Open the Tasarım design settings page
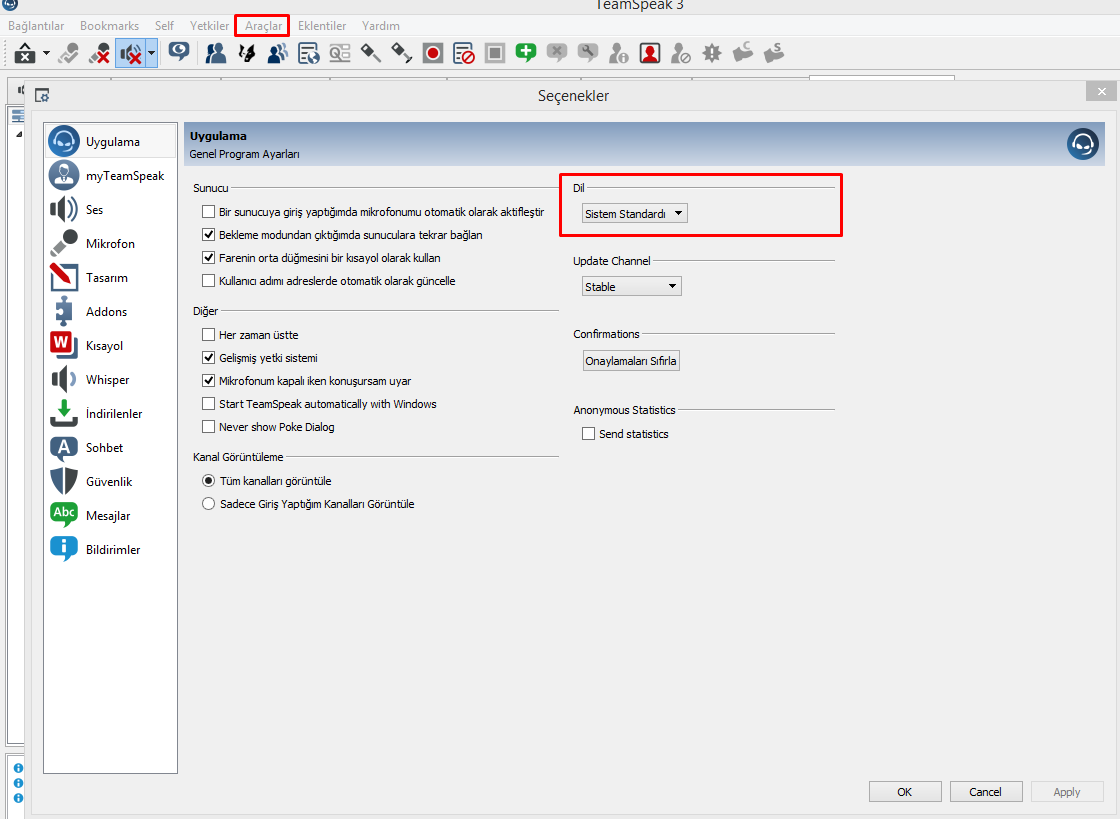 (111, 278)
